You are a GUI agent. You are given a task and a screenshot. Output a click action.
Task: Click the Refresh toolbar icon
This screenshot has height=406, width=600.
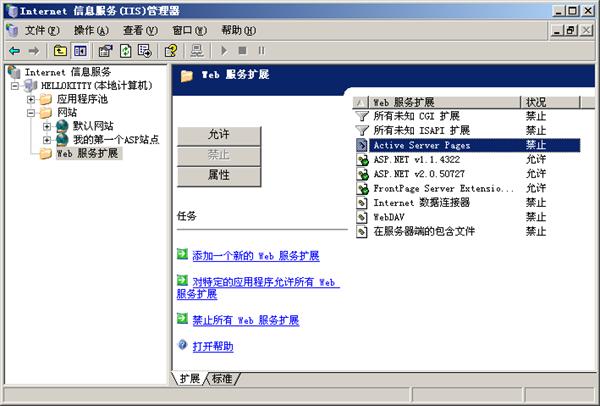[x=126, y=51]
